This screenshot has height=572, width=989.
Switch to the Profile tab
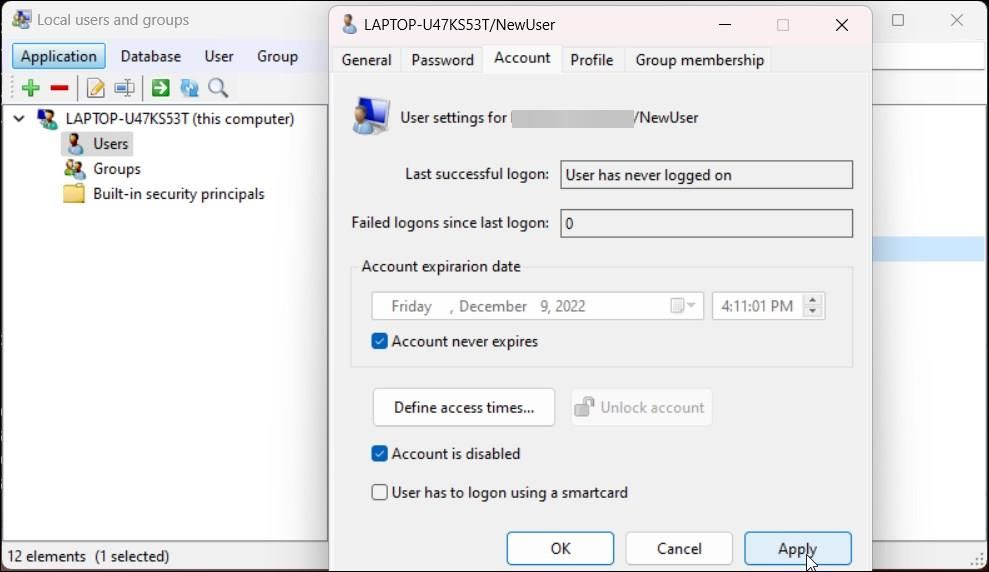[592, 60]
